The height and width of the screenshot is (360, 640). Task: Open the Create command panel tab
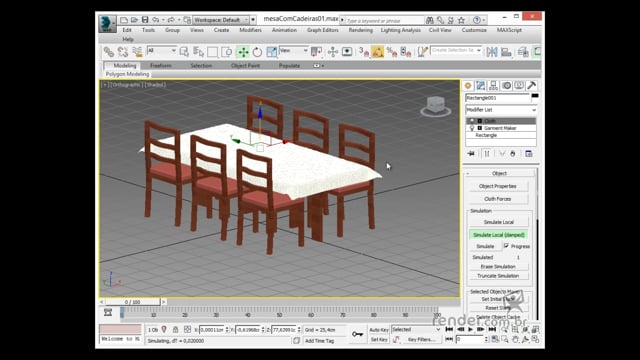click(x=468, y=85)
